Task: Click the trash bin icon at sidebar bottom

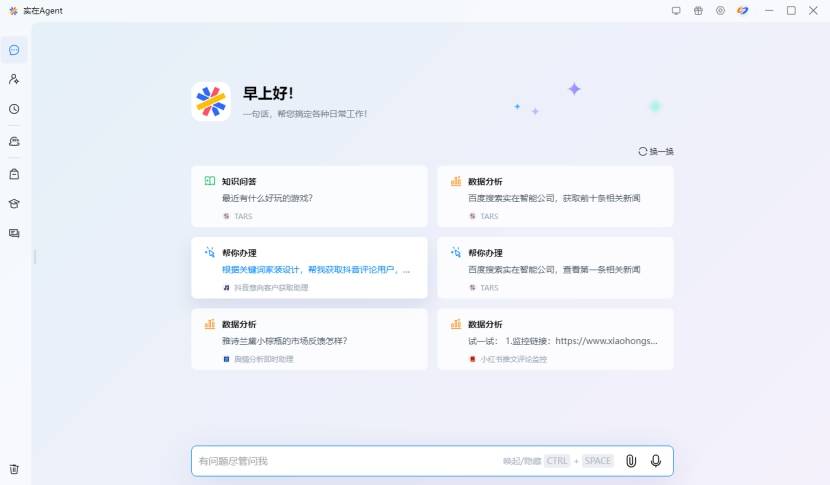Action: coord(14,469)
